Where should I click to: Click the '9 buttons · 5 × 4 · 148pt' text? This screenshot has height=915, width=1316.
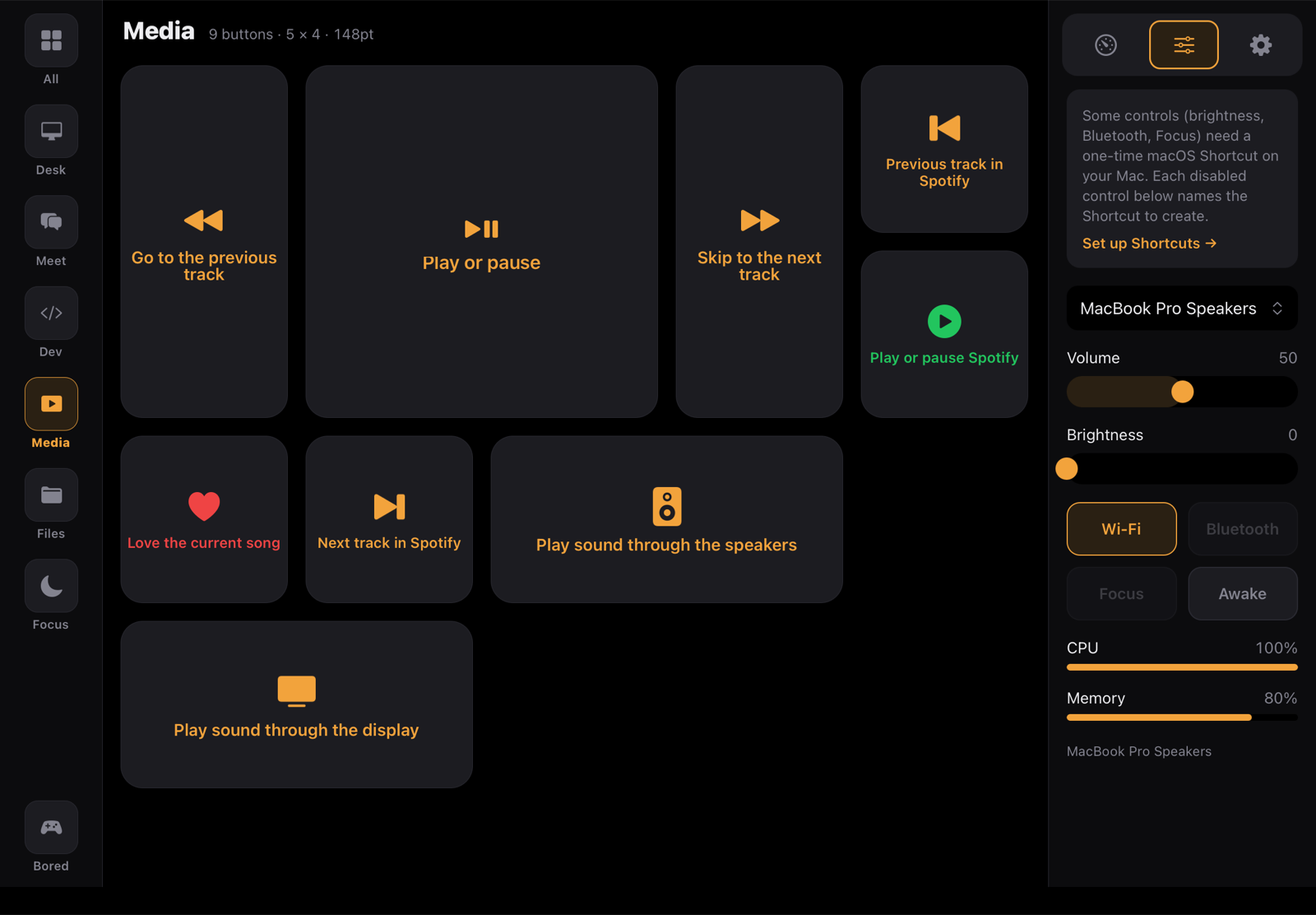(x=291, y=35)
